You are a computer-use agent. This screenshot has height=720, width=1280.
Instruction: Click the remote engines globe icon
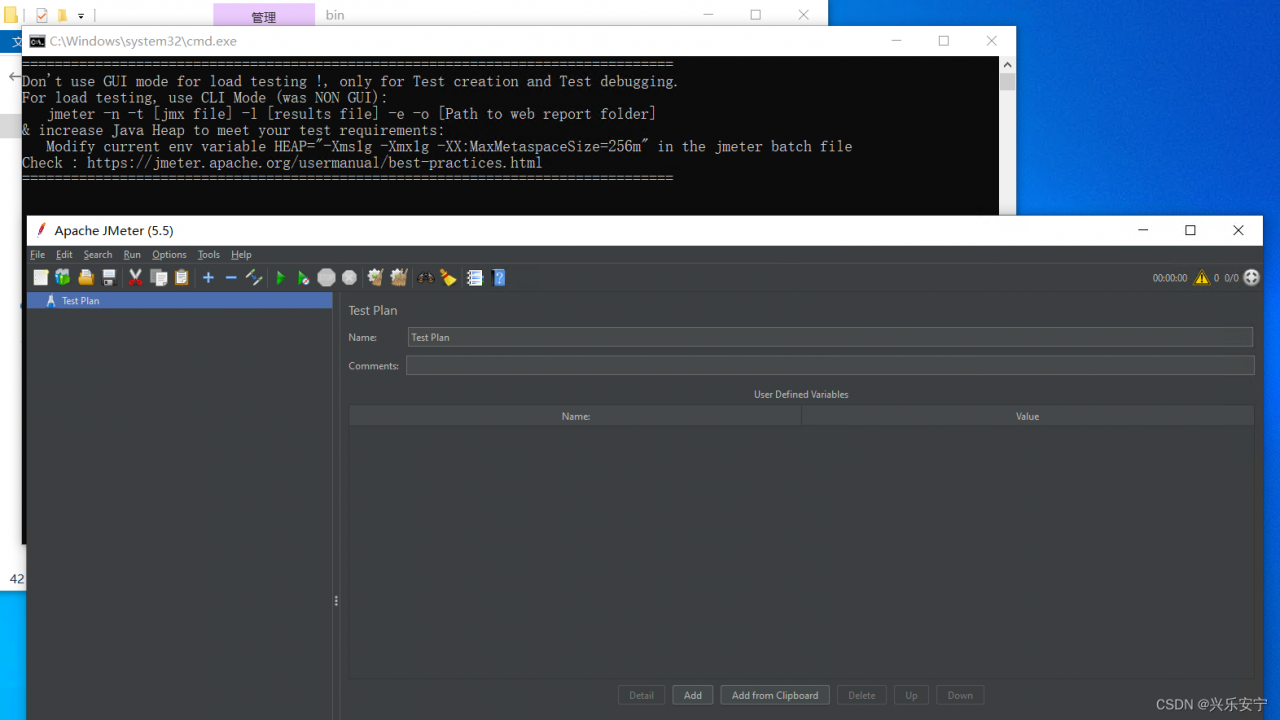[1252, 278]
